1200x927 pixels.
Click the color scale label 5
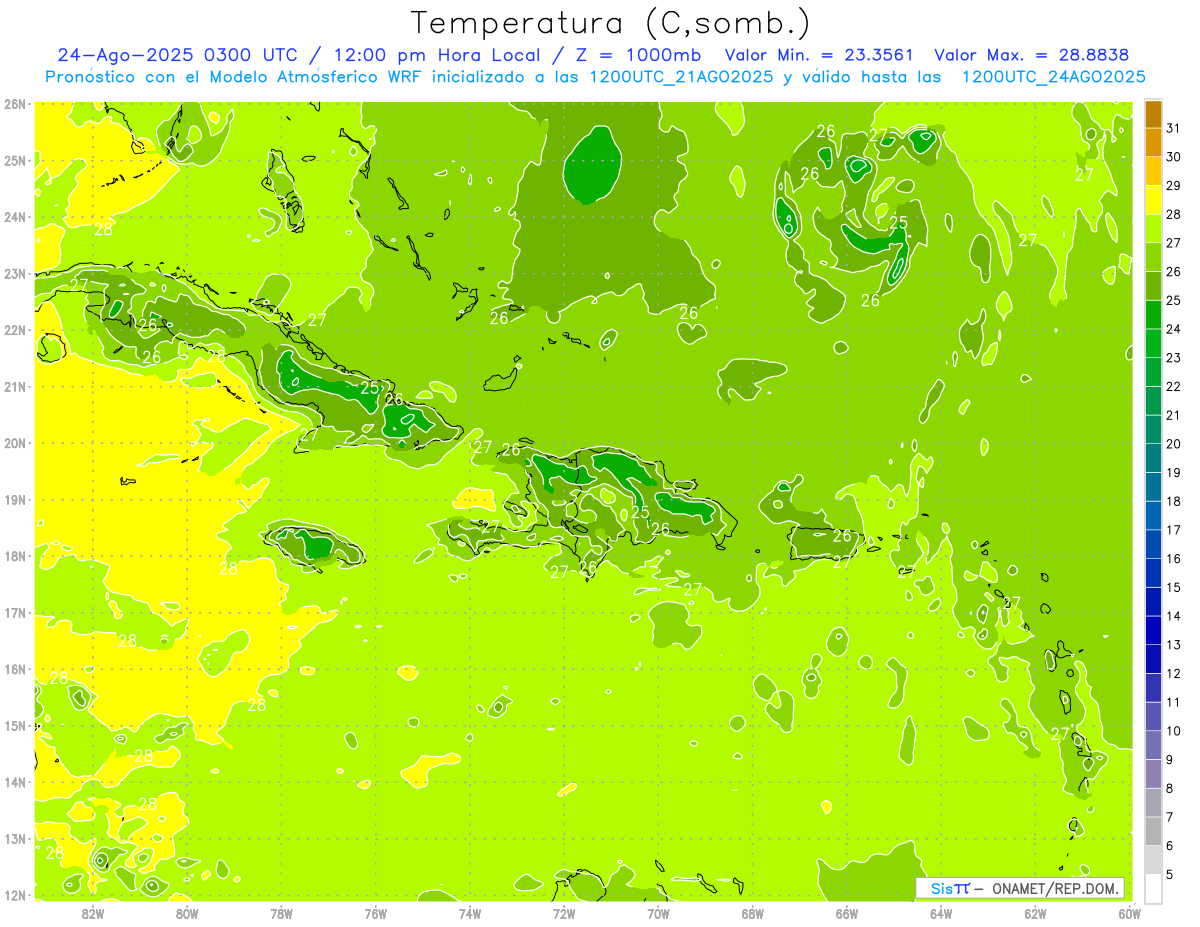tap(1170, 874)
